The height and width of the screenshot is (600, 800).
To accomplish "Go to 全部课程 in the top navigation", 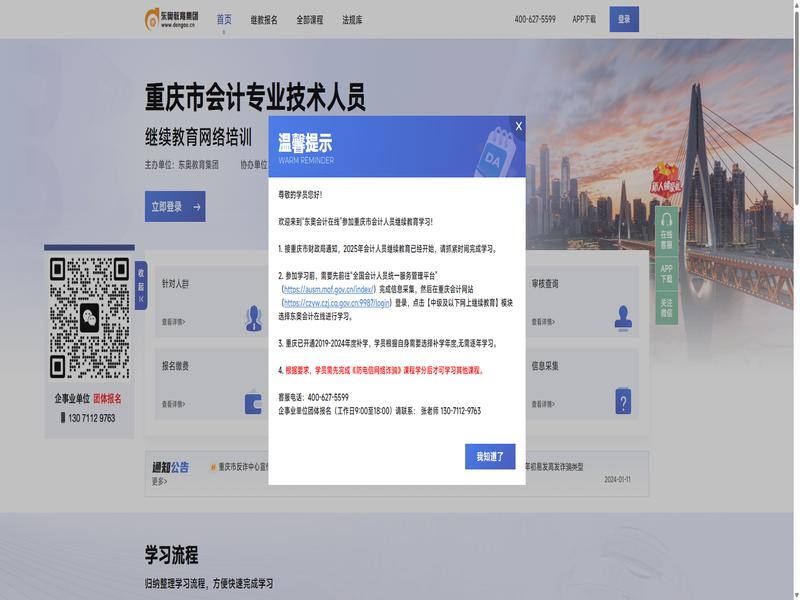I will pos(310,19).
